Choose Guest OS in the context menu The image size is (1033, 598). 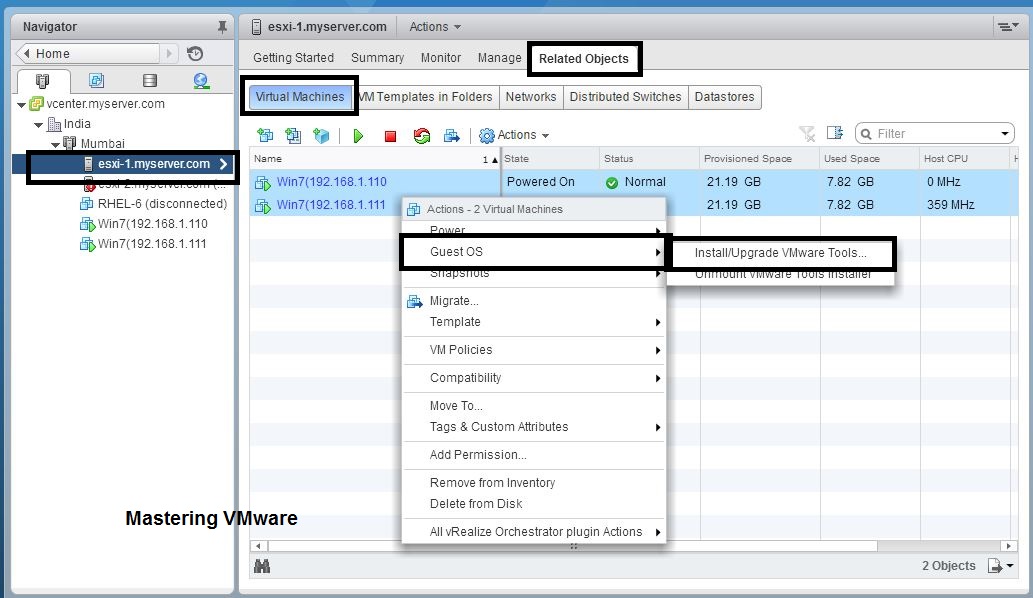click(534, 252)
